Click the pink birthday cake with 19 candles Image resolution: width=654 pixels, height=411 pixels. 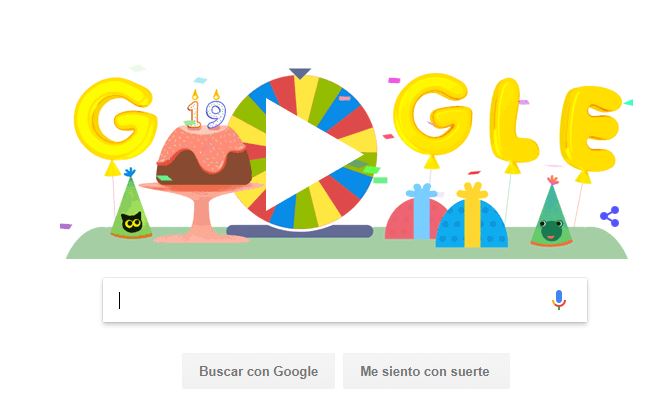[x=204, y=155]
